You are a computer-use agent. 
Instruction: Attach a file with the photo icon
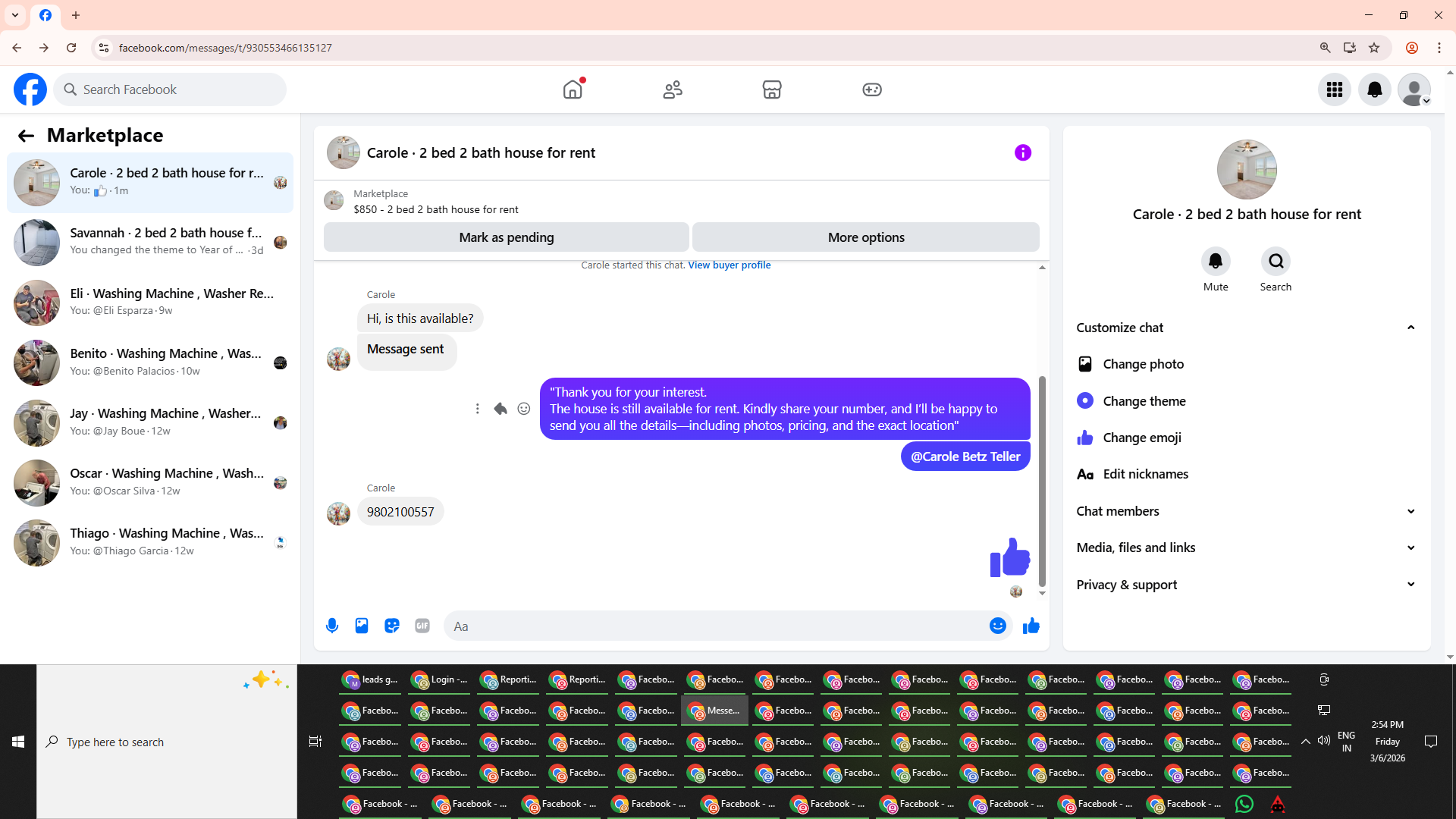tap(362, 626)
